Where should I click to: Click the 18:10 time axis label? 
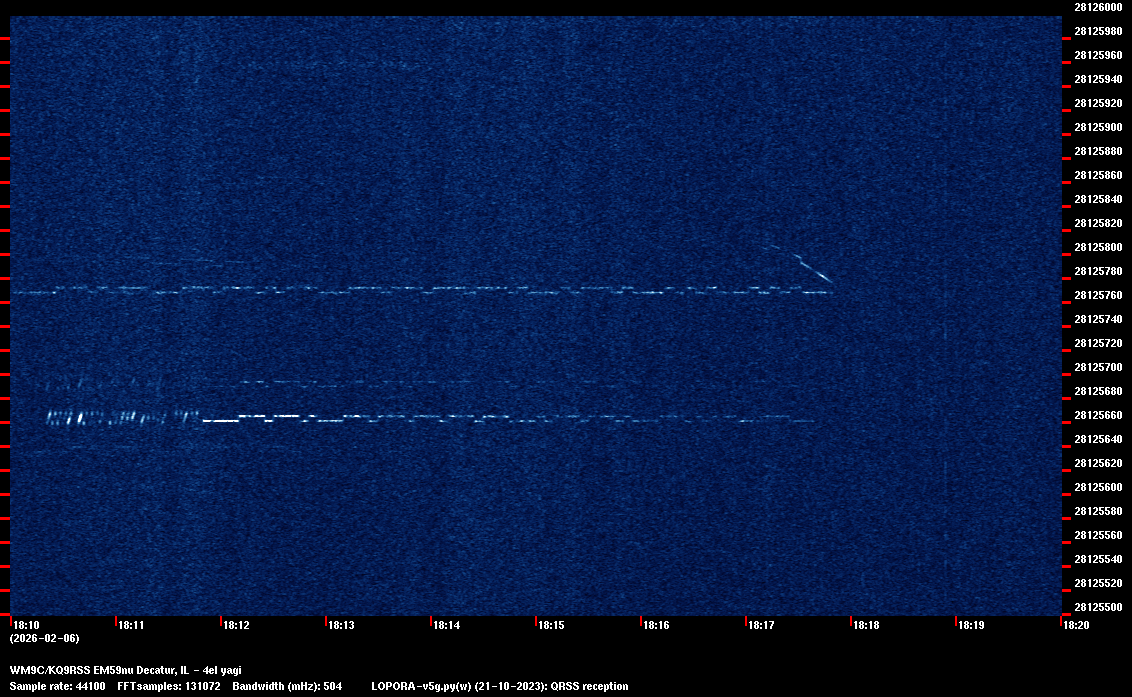click(25, 625)
